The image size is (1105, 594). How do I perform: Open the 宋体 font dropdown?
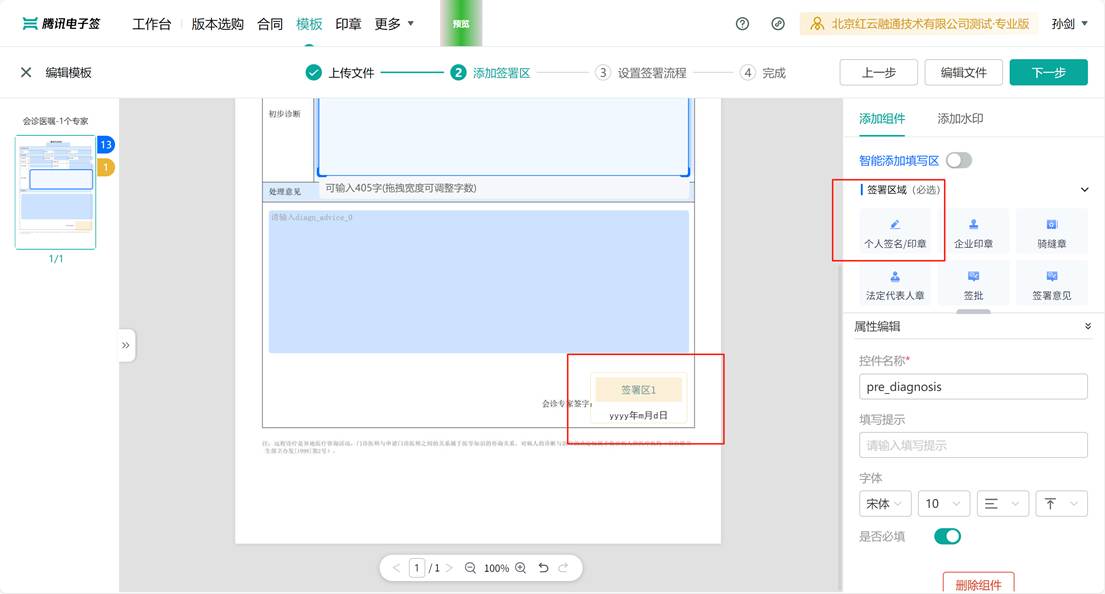point(885,504)
